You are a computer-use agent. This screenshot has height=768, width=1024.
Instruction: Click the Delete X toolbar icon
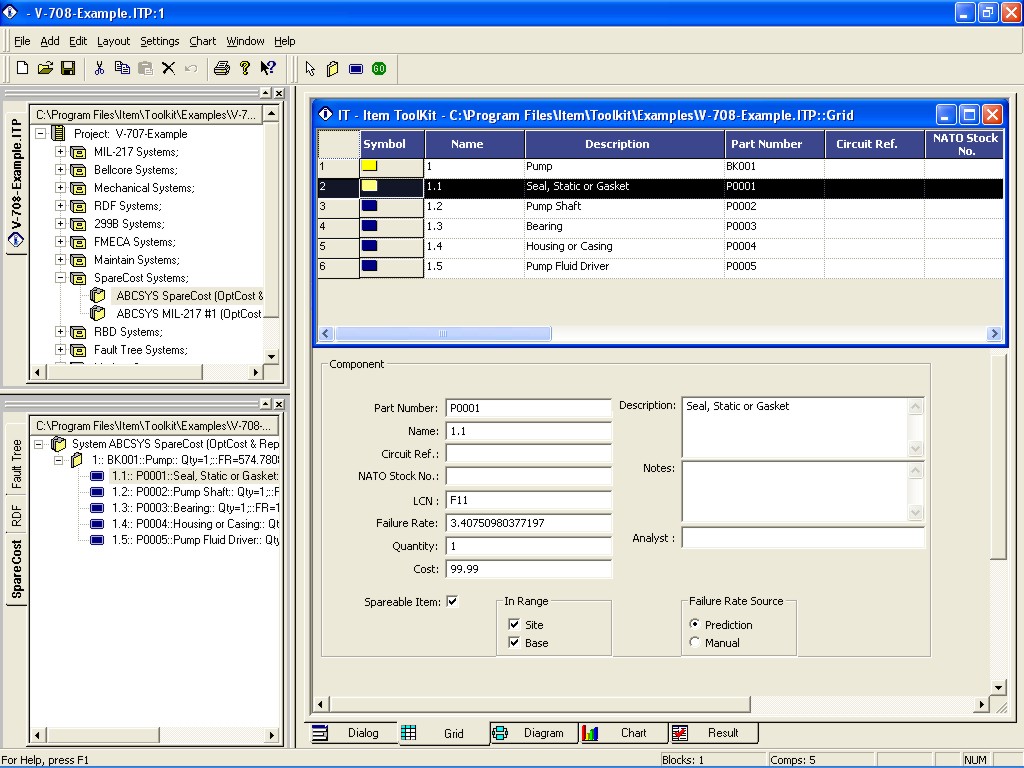(168, 68)
